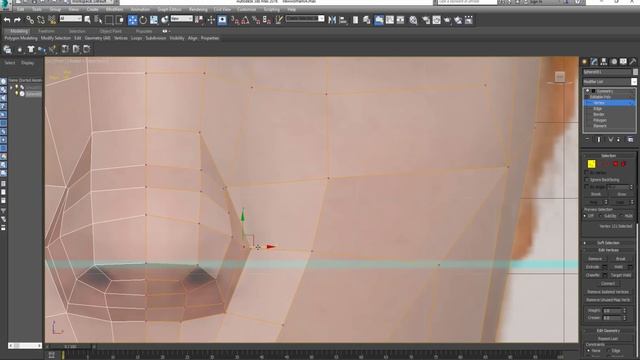Activate the Select Object tool
The image size is (640, 360).
(87, 20)
